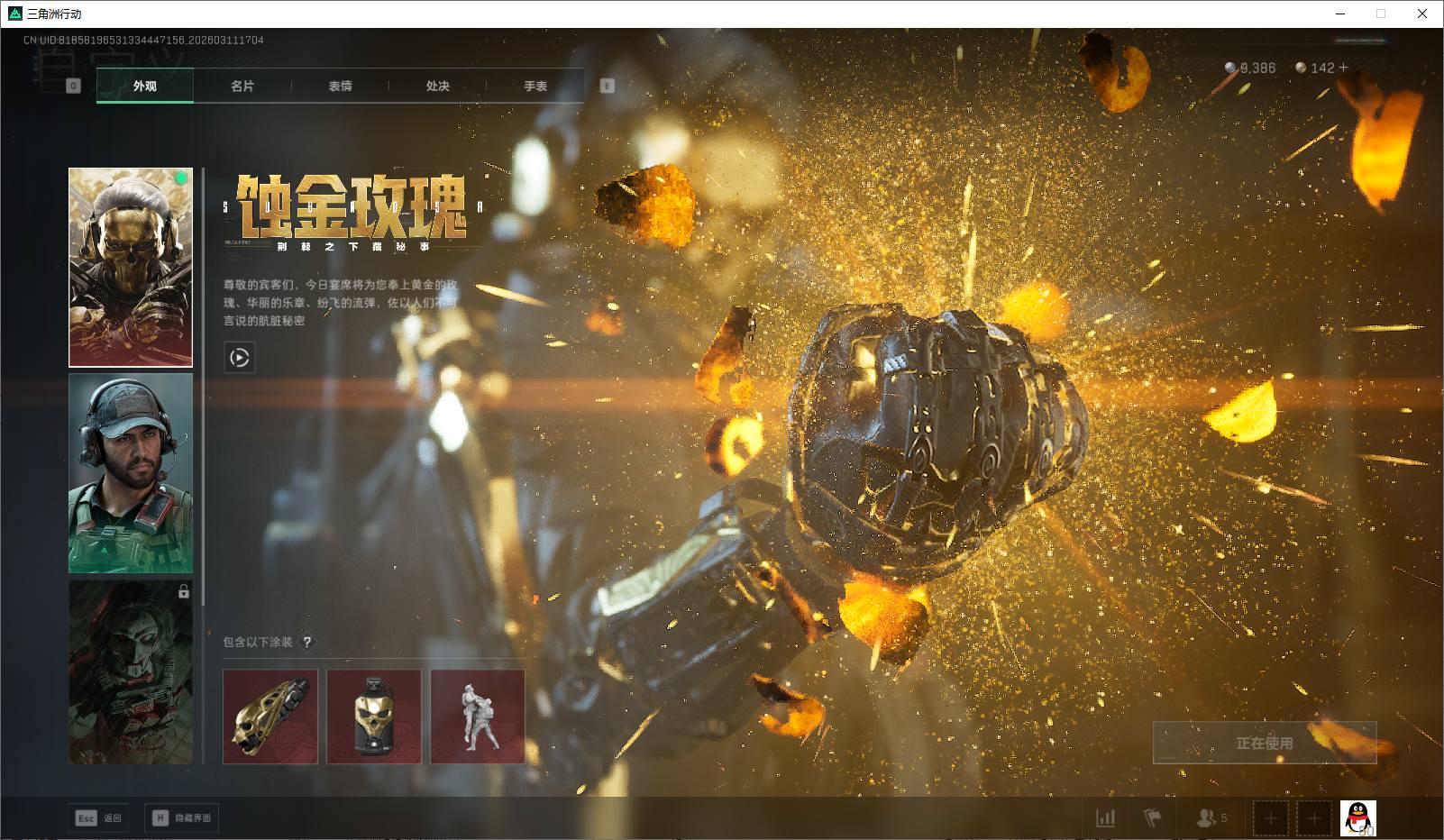The width and height of the screenshot is (1444, 840).
Task: Open the 包含以下涂装 help question mark
Action: coord(307,642)
